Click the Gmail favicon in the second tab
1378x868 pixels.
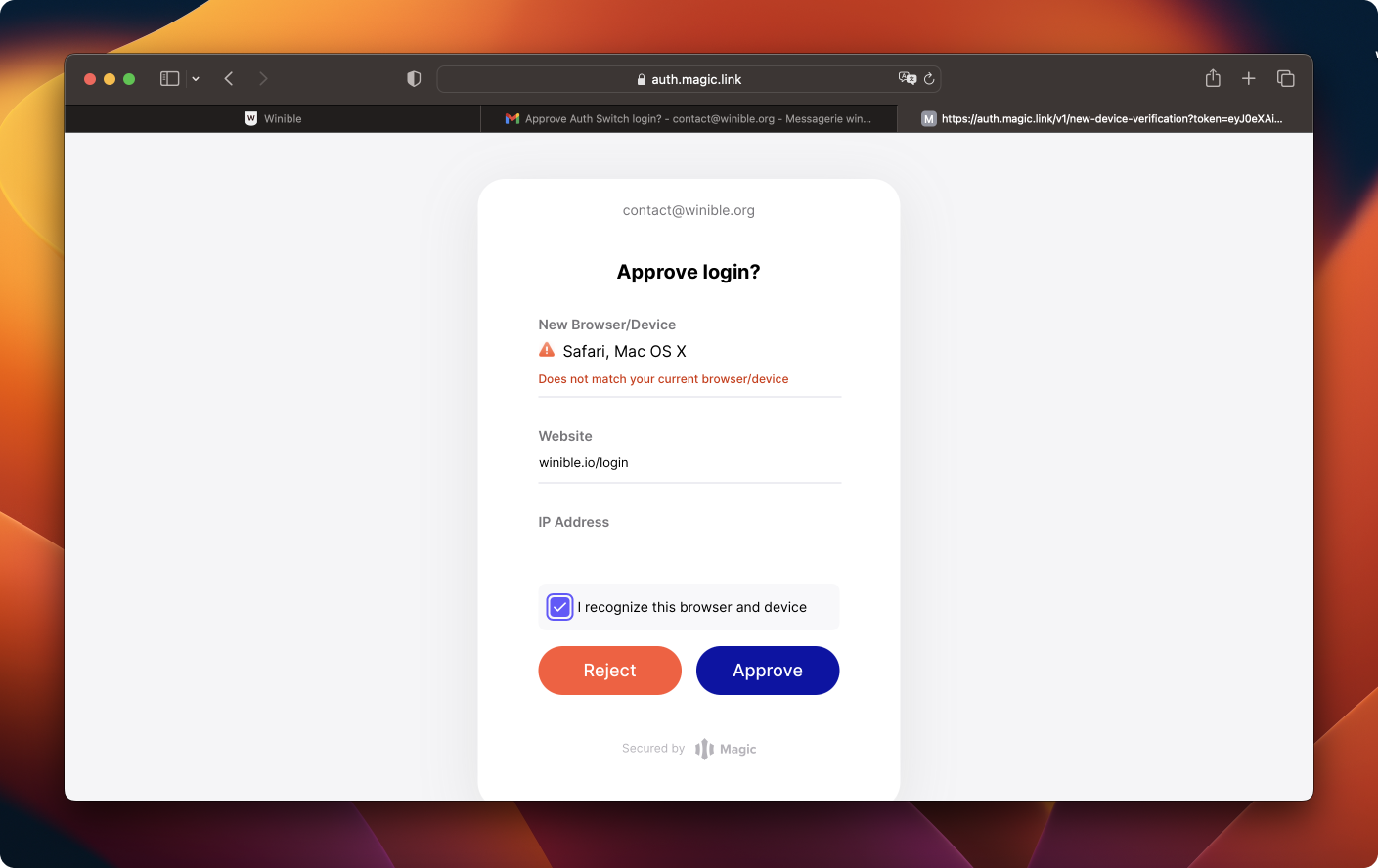[x=512, y=118]
